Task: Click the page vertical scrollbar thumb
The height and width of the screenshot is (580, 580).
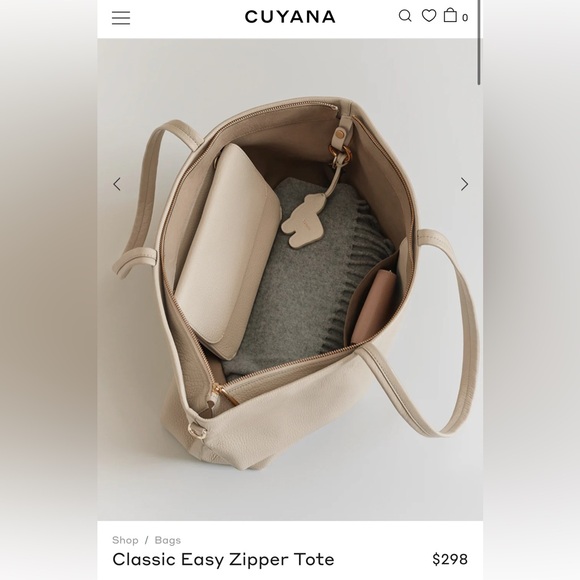Action: coord(479,43)
